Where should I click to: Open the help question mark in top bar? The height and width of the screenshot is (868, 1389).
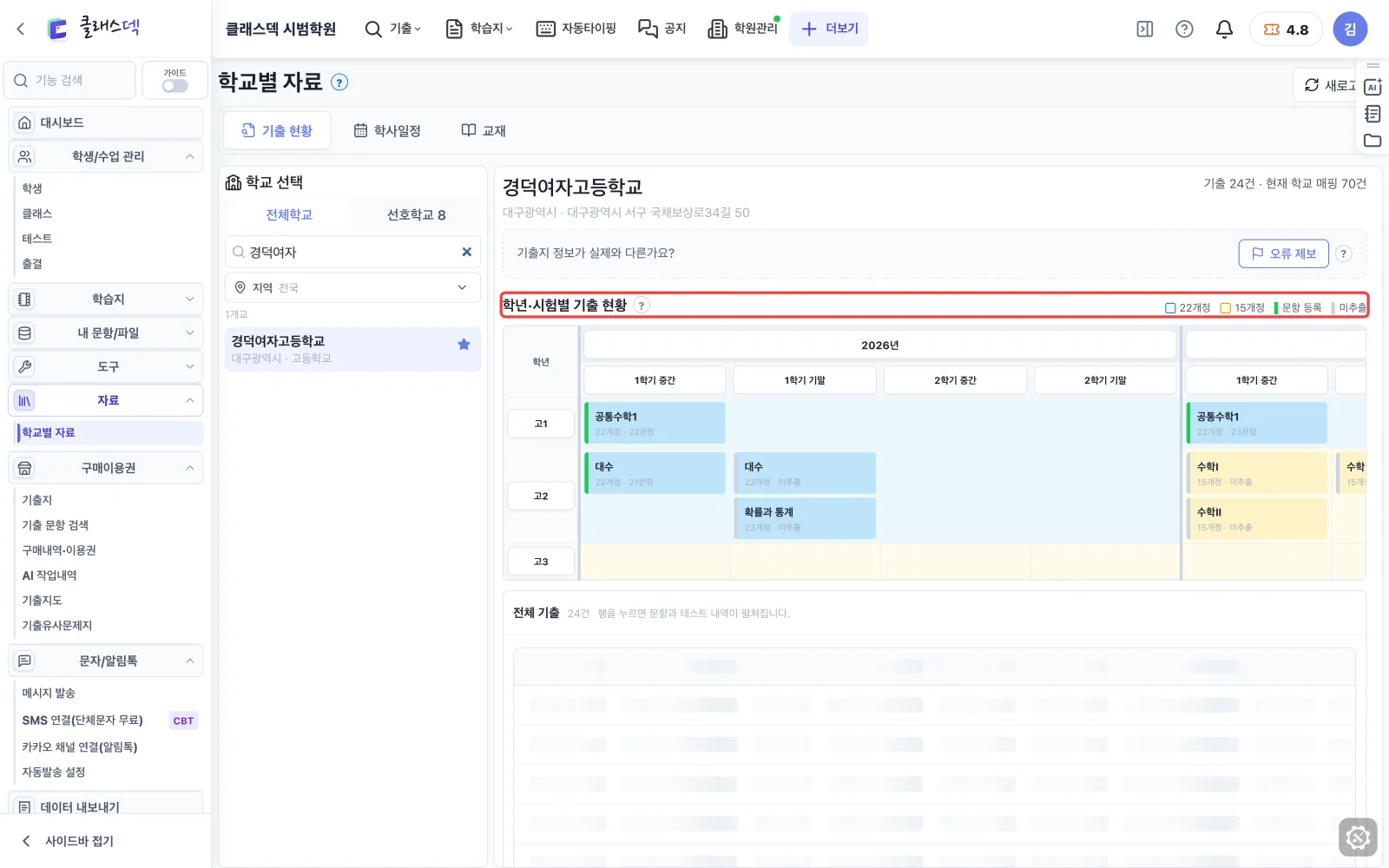[x=1184, y=30]
